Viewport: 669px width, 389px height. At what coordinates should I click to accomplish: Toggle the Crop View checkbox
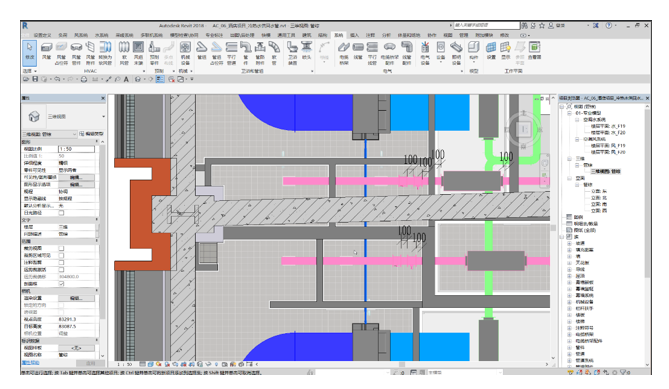61,248
